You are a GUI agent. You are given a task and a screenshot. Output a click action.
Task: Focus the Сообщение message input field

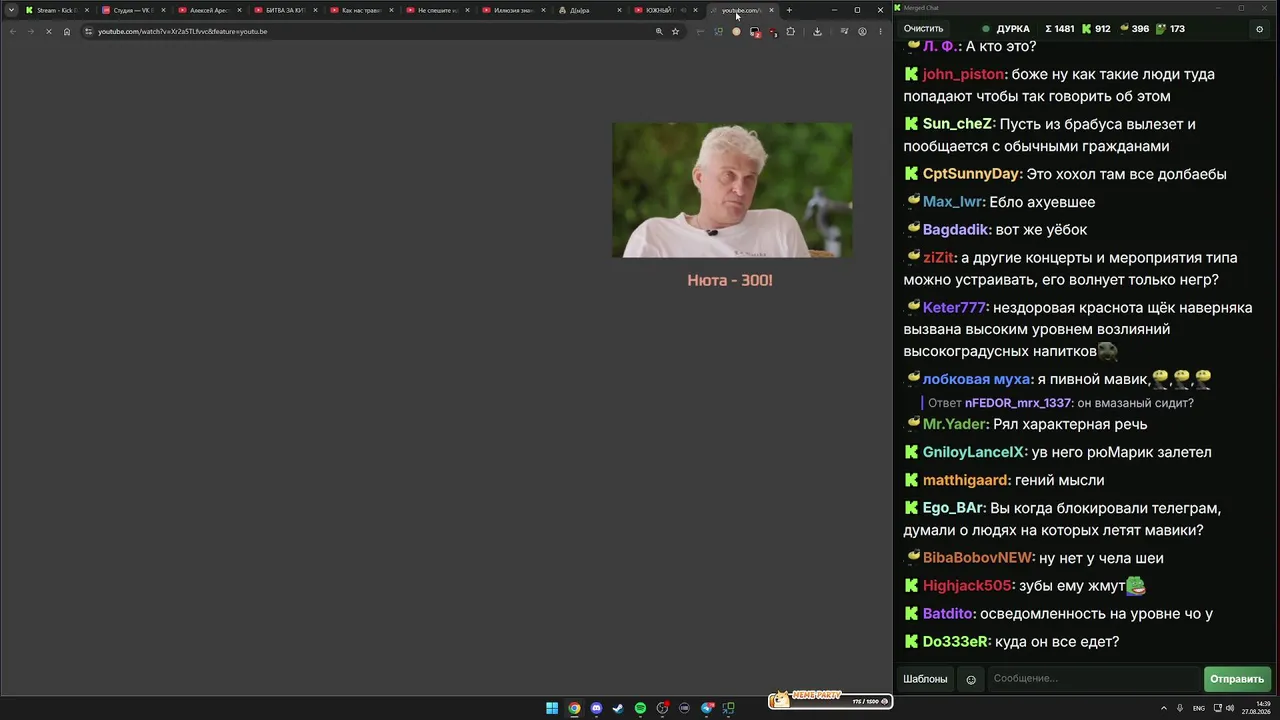point(1093,679)
